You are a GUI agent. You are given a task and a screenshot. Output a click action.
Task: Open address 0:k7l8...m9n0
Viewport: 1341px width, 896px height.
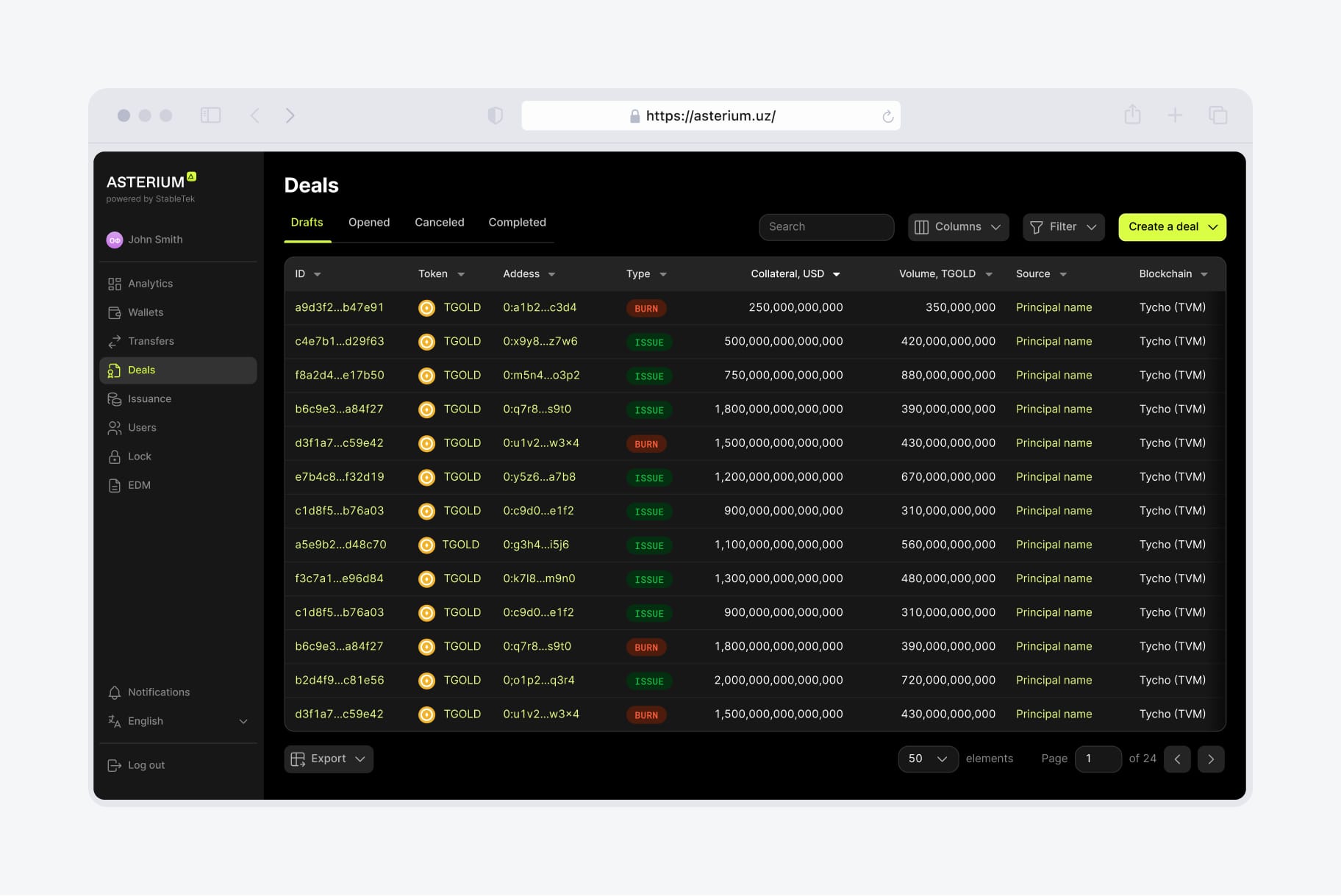click(x=539, y=579)
